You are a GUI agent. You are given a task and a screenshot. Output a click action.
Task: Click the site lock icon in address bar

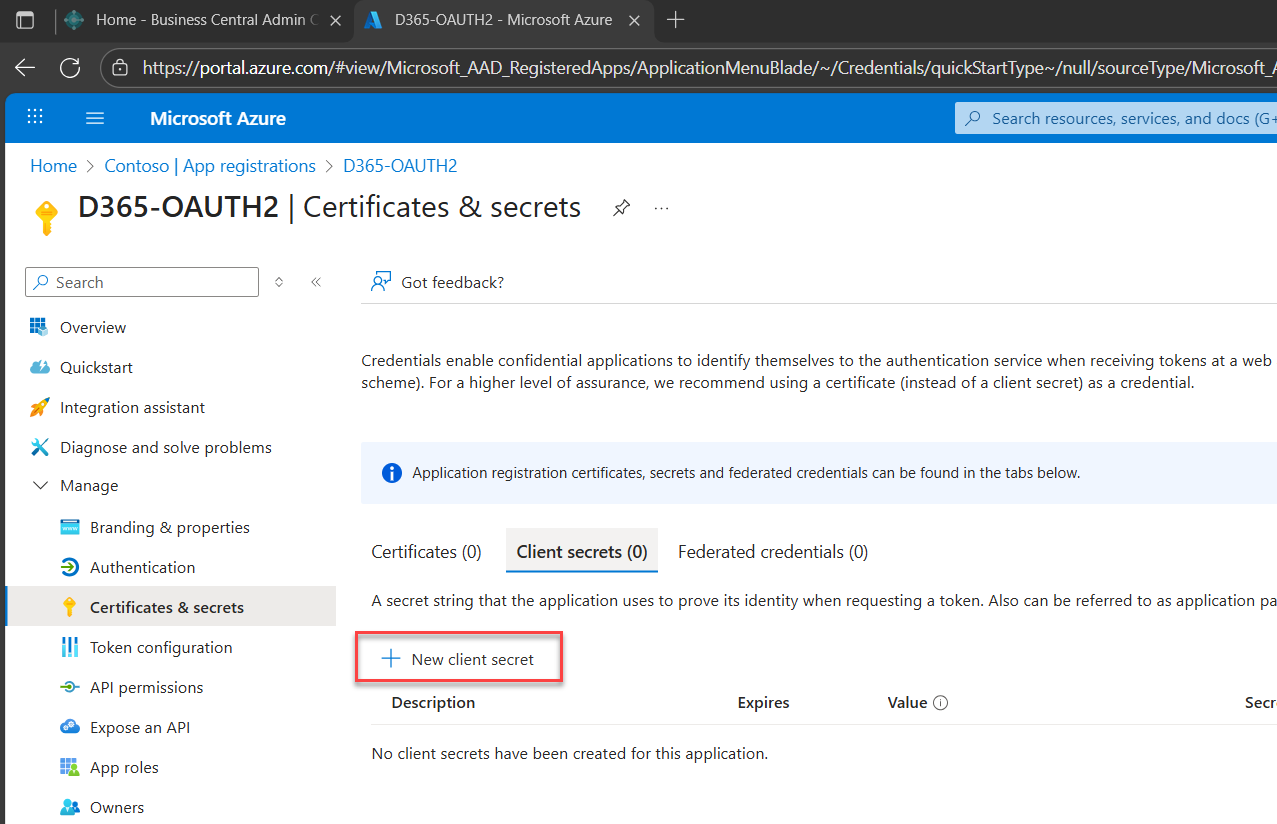pyautogui.click(x=120, y=68)
